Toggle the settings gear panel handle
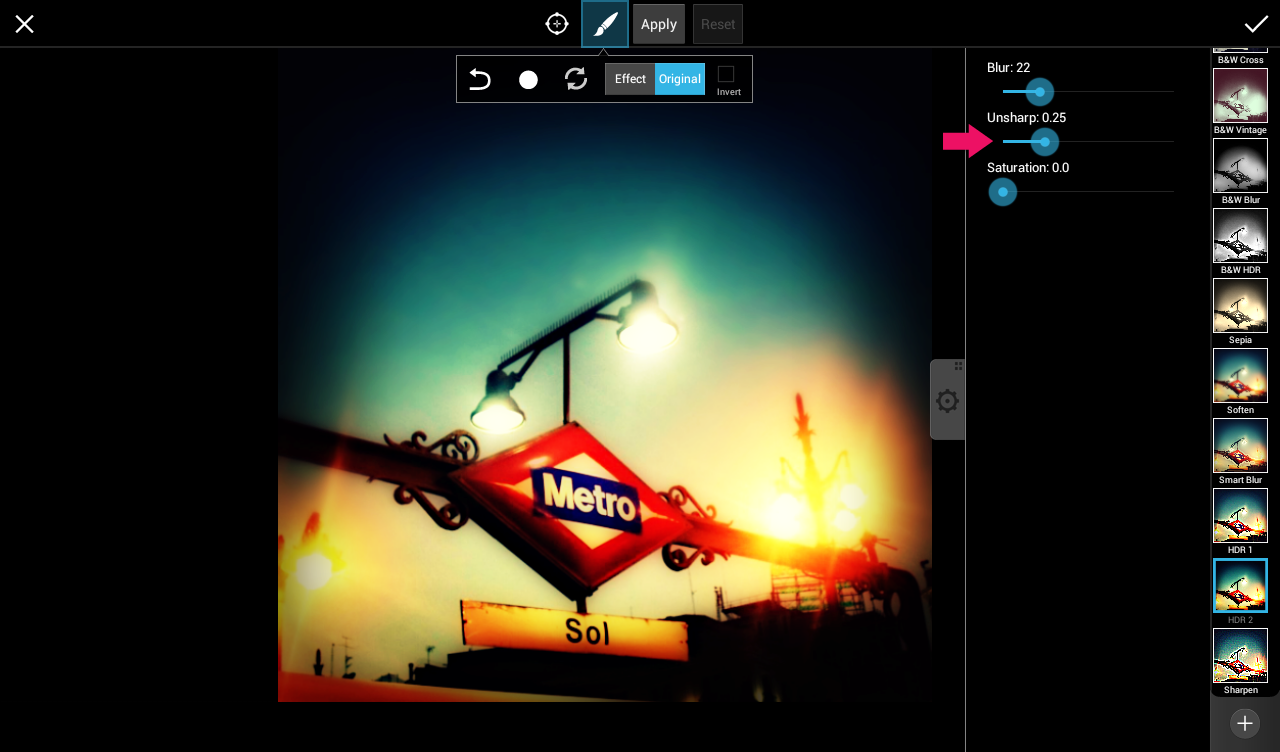This screenshot has width=1280, height=752. (948, 400)
